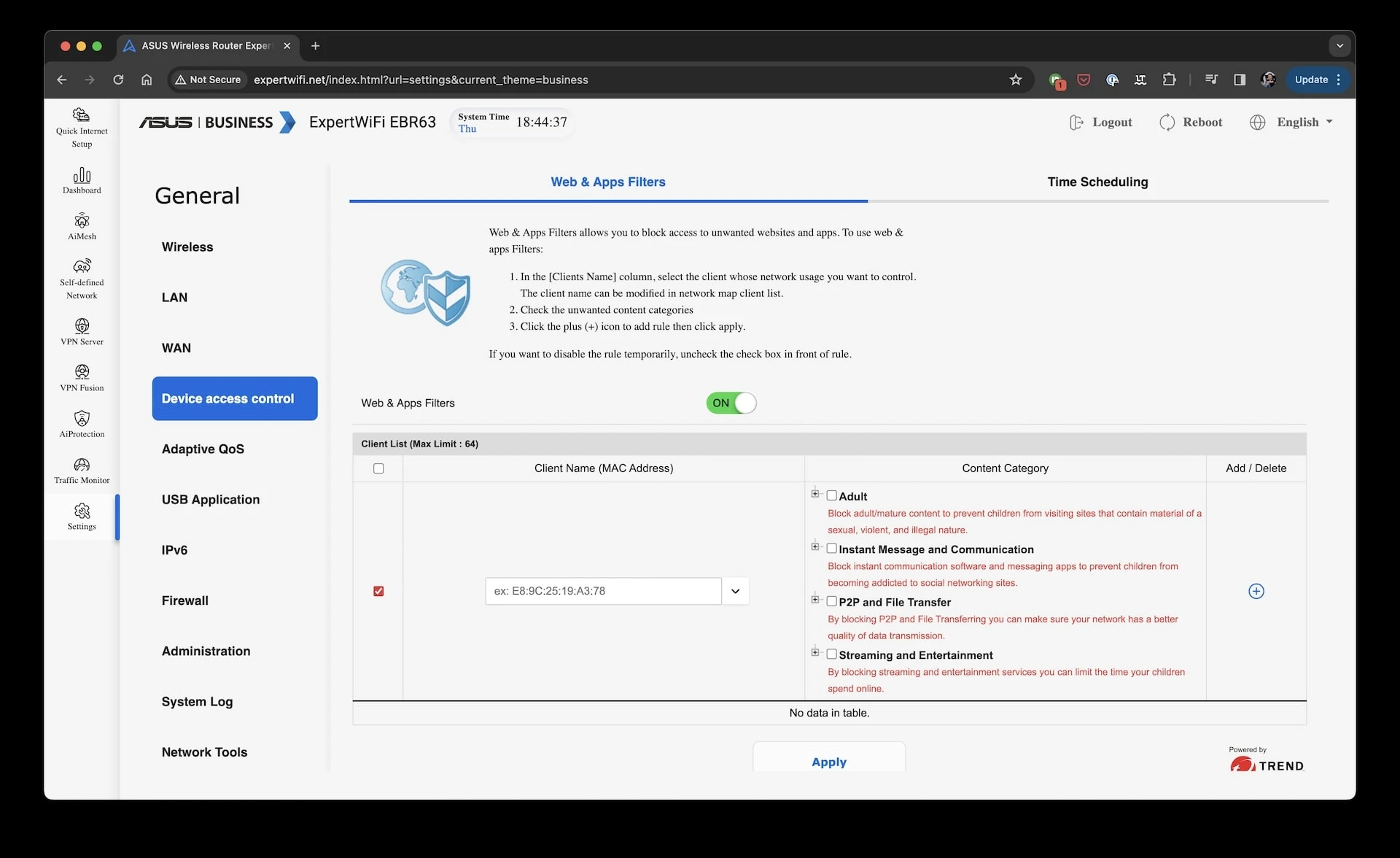Open the Firewall settings page
The height and width of the screenshot is (858, 1400).
point(185,600)
